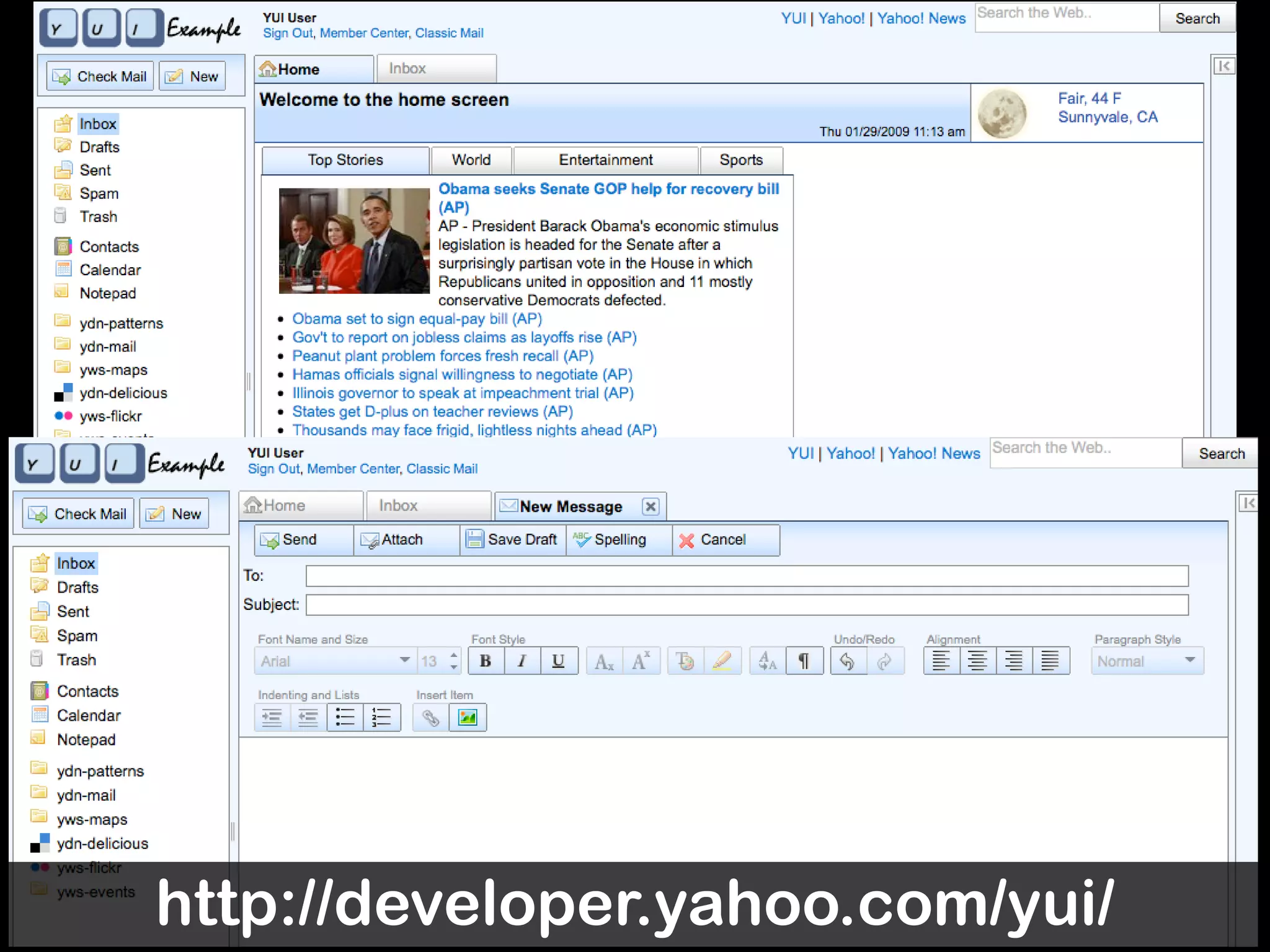This screenshot has height=952, width=1270.
Task: Set alignment to right
Action: coord(1015,661)
